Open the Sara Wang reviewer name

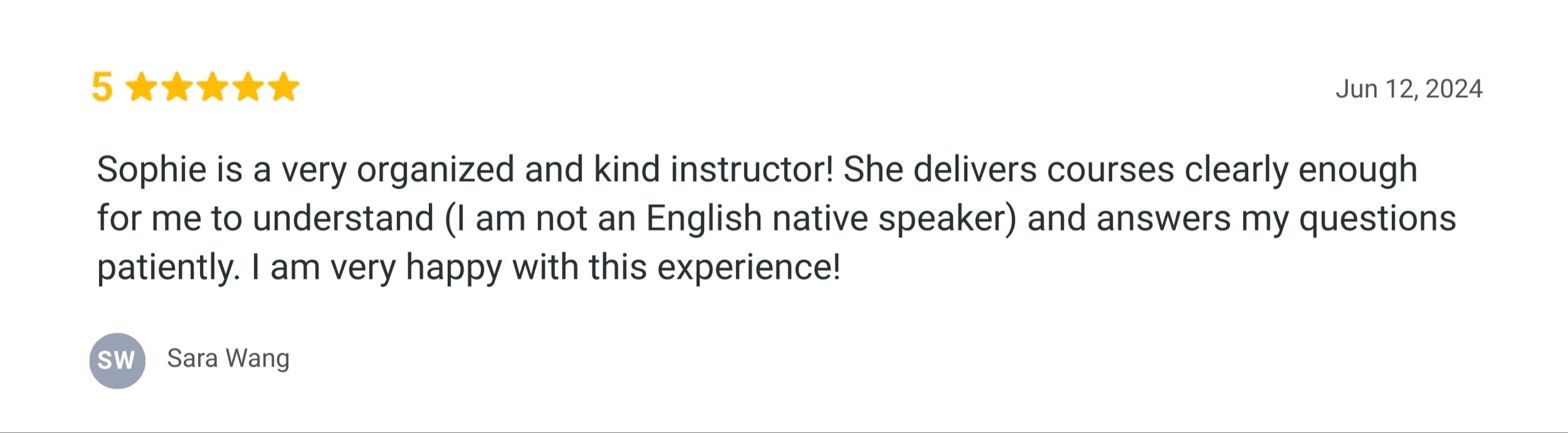click(x=228, y=358)
